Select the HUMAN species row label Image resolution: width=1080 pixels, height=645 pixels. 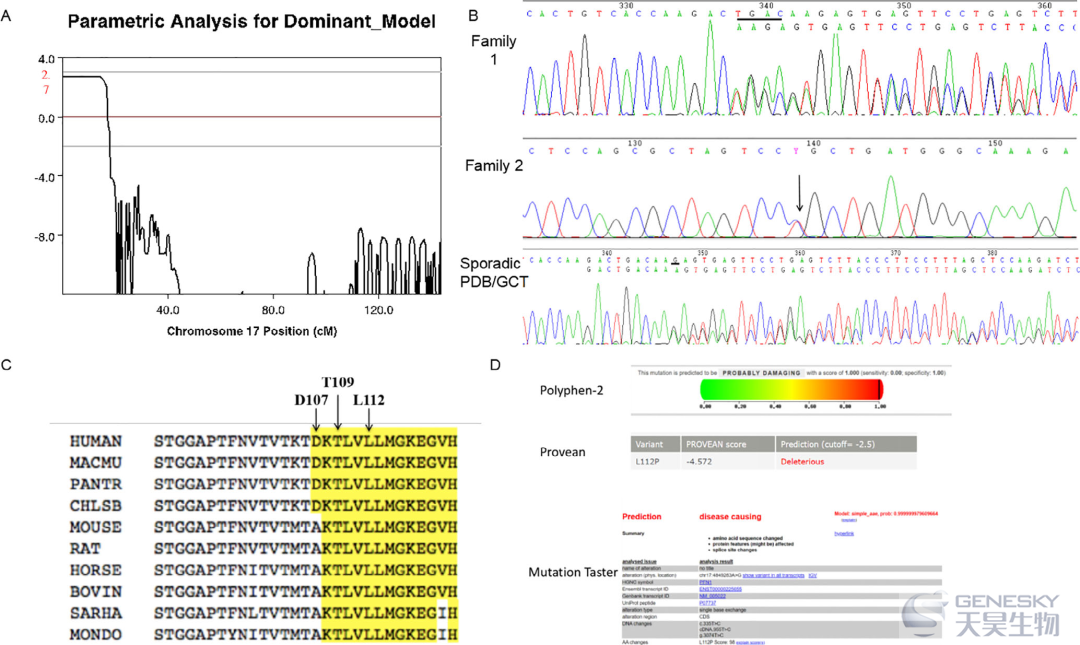pyautogui.click(x=96, y=441)
